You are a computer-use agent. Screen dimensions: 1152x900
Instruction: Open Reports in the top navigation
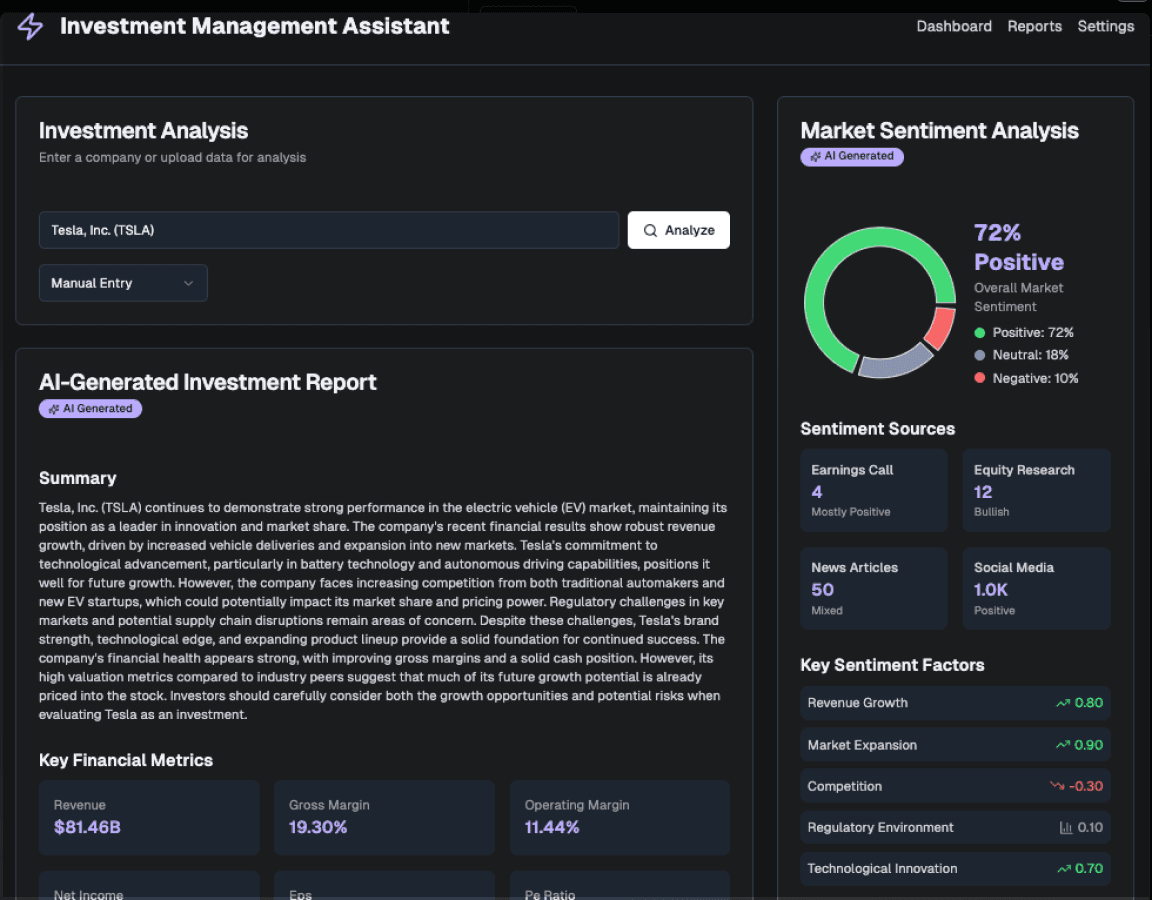[x=1034, y=26]
